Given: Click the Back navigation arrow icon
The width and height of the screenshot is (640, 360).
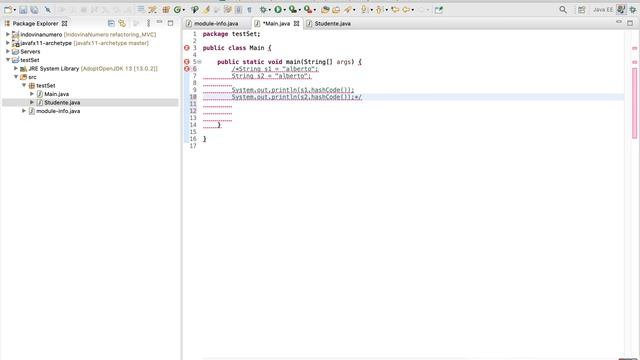Looking at the screenshot, I should coord(406,9).
